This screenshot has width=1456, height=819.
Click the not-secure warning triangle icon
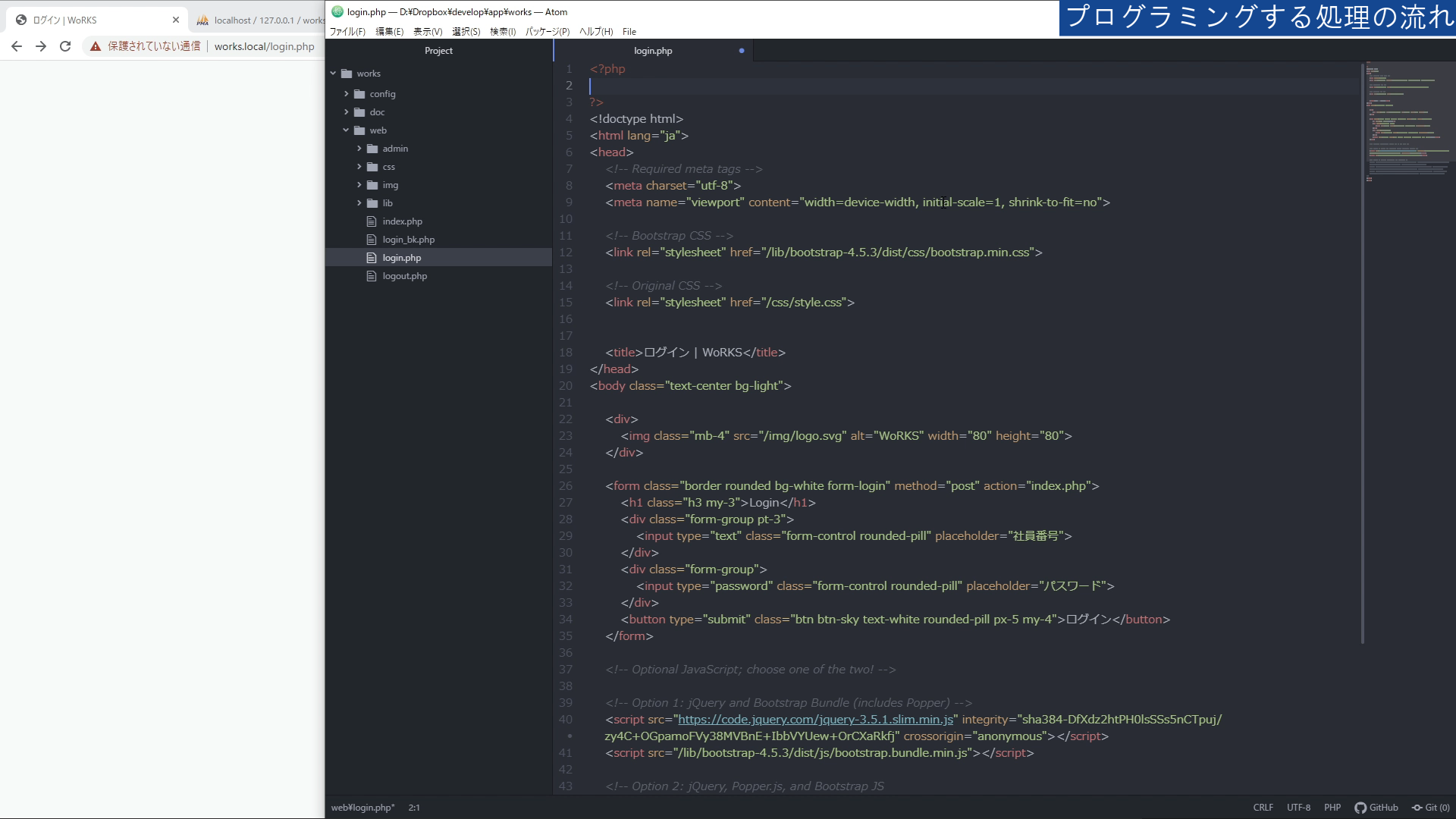(x=96, y=46)
